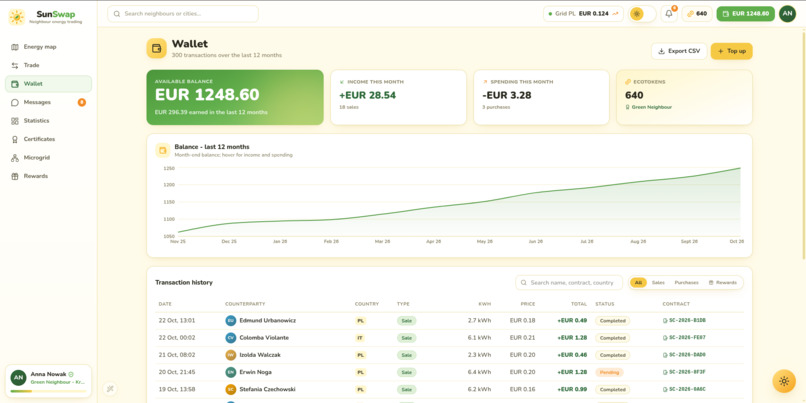
Task: Click Export CSV button
Action: click(x=679, y=51)
